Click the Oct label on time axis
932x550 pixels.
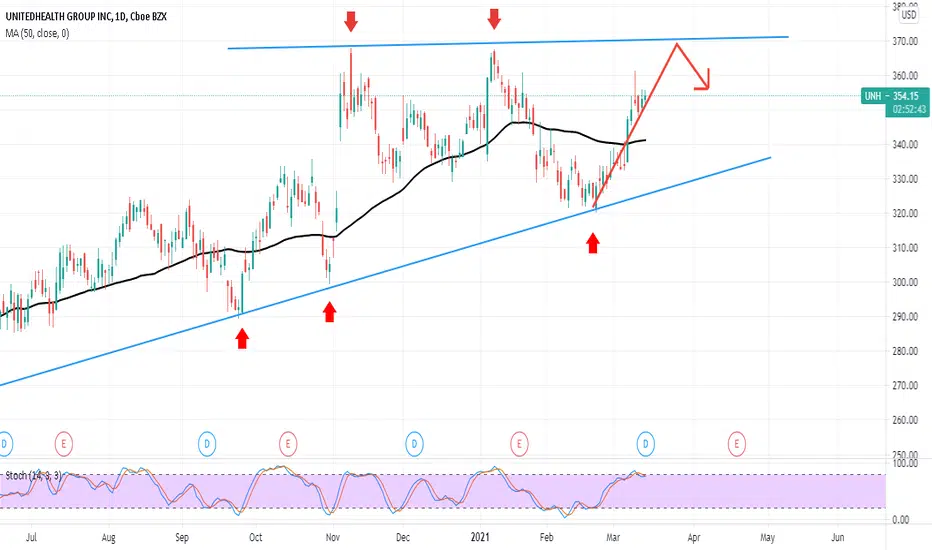coord(256,538)
